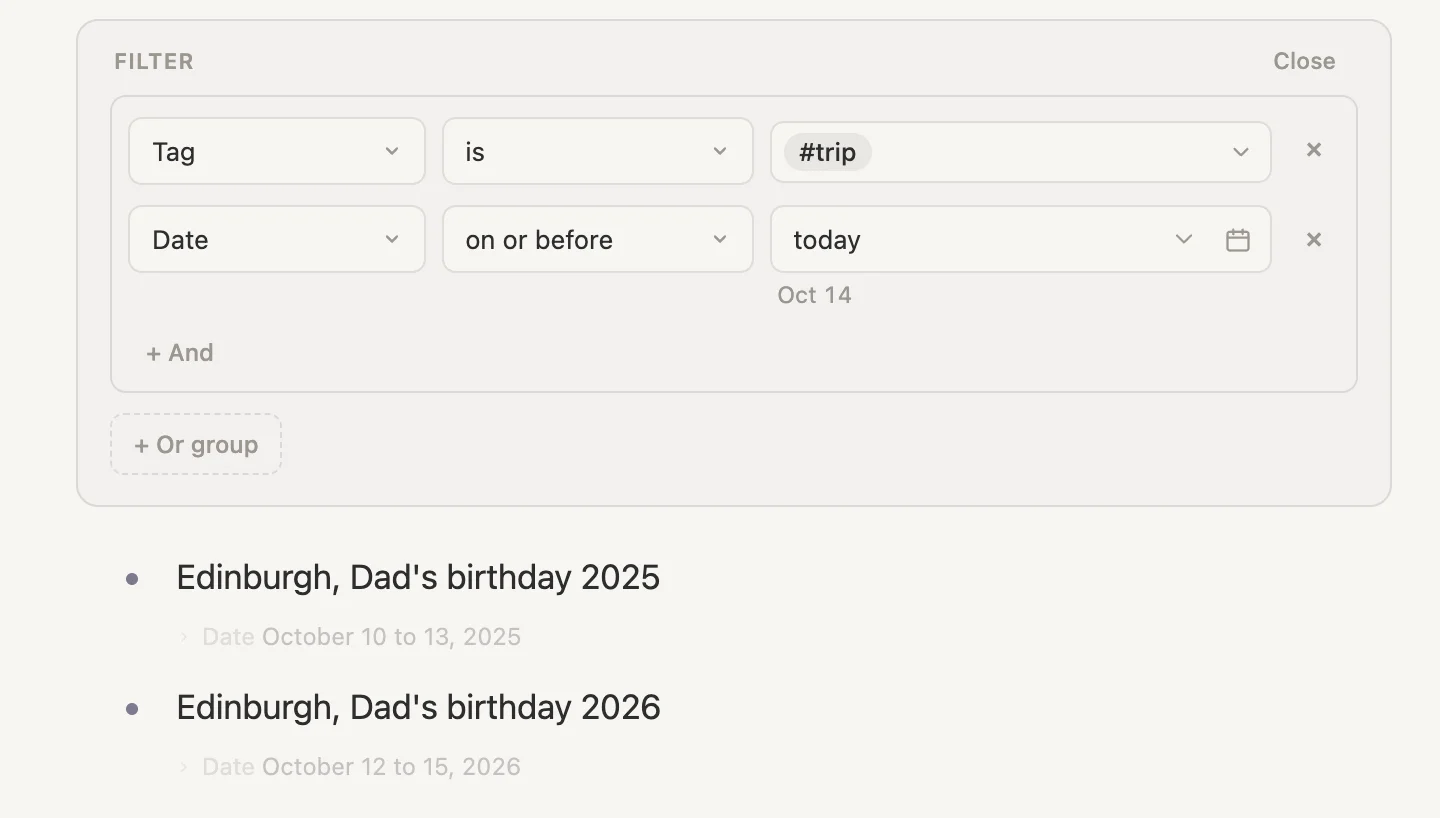Change the 'is' operator dropdown
This screenshot has width=1440, height=818.
598,151
